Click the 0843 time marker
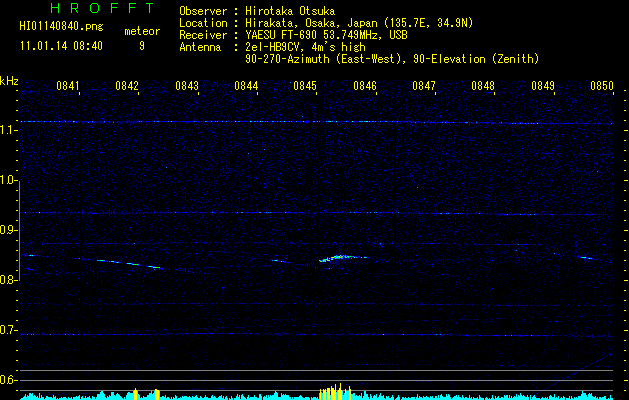This screenshot has width=629, height=400. point(187,86)
